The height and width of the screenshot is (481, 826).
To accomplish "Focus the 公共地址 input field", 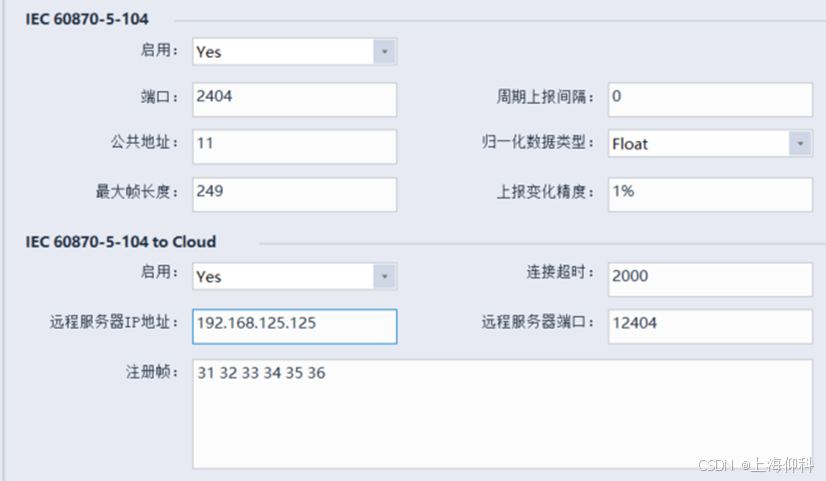I will tap(295, 144).
